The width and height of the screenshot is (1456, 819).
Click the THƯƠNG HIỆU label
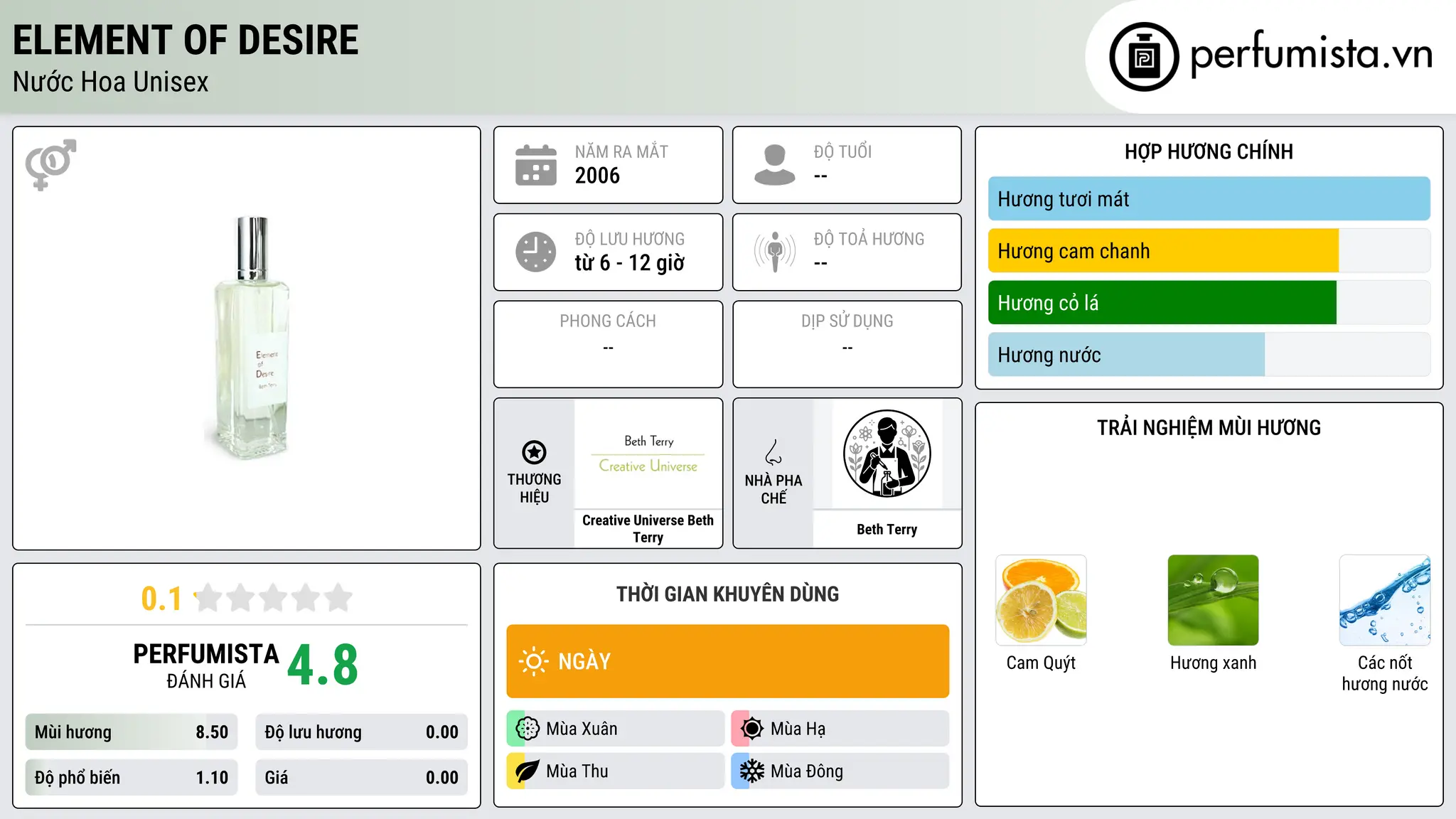click(534, 488)
